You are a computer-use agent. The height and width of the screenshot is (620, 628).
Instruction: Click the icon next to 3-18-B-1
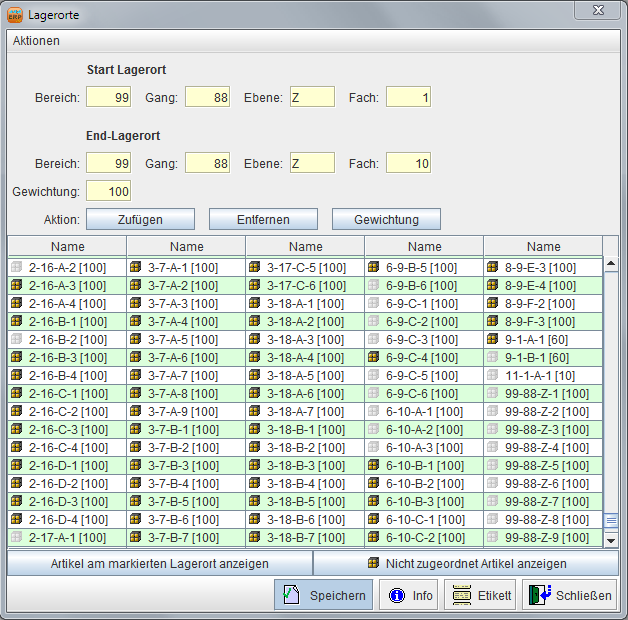tap(255, 430)
